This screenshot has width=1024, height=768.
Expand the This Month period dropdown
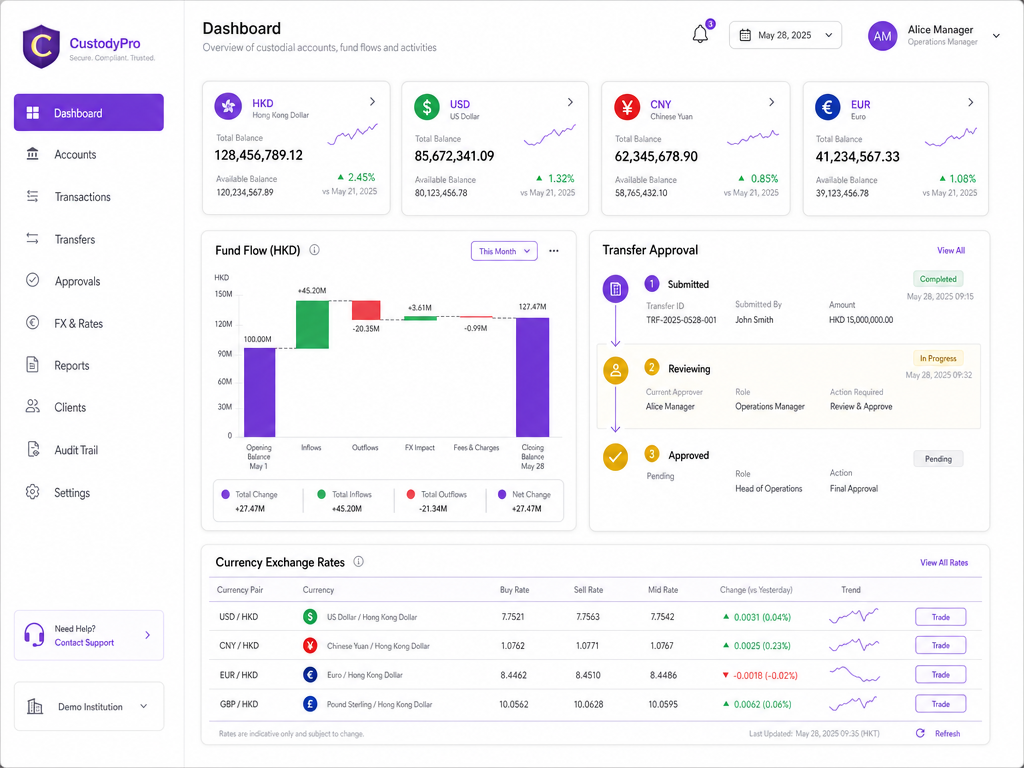pos(504,251)
